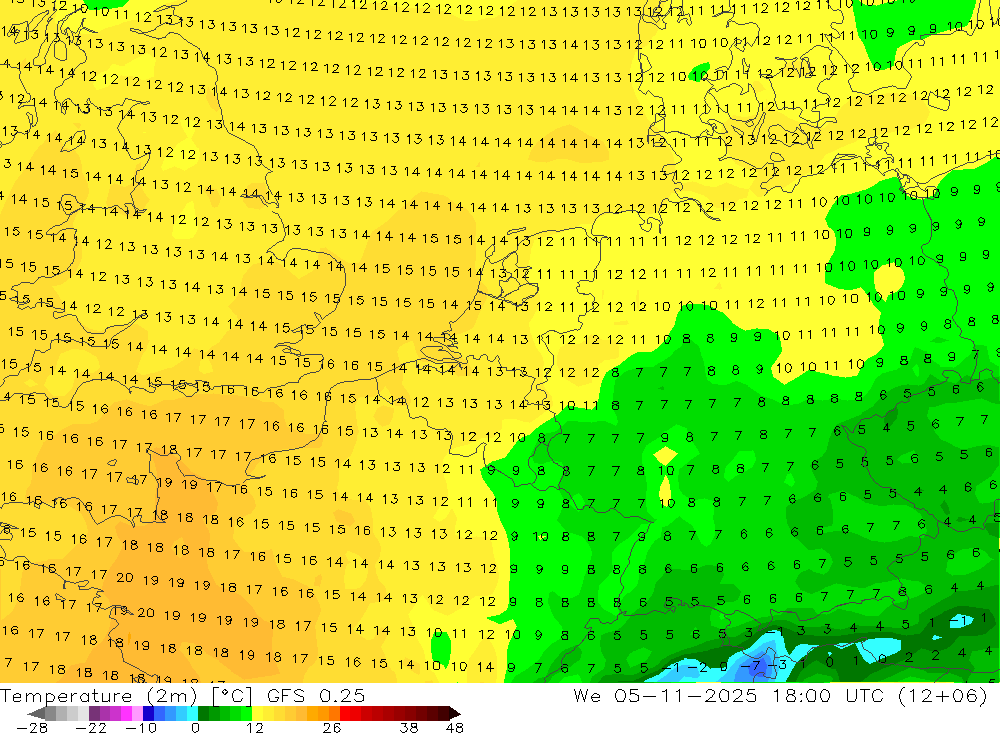The image size is (1000, 733).
Task: Click the "26" legend scale label
Action: 332,728
